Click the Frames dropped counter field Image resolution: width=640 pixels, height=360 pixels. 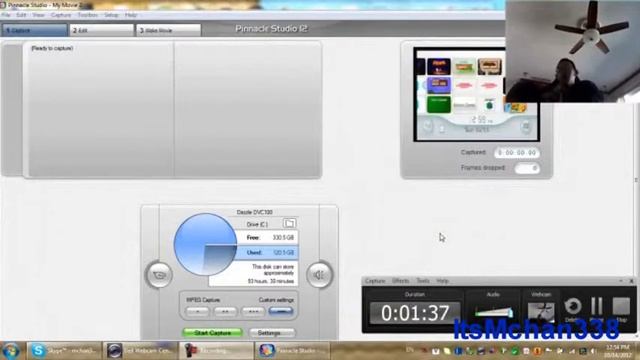click(x=527, y=168)
